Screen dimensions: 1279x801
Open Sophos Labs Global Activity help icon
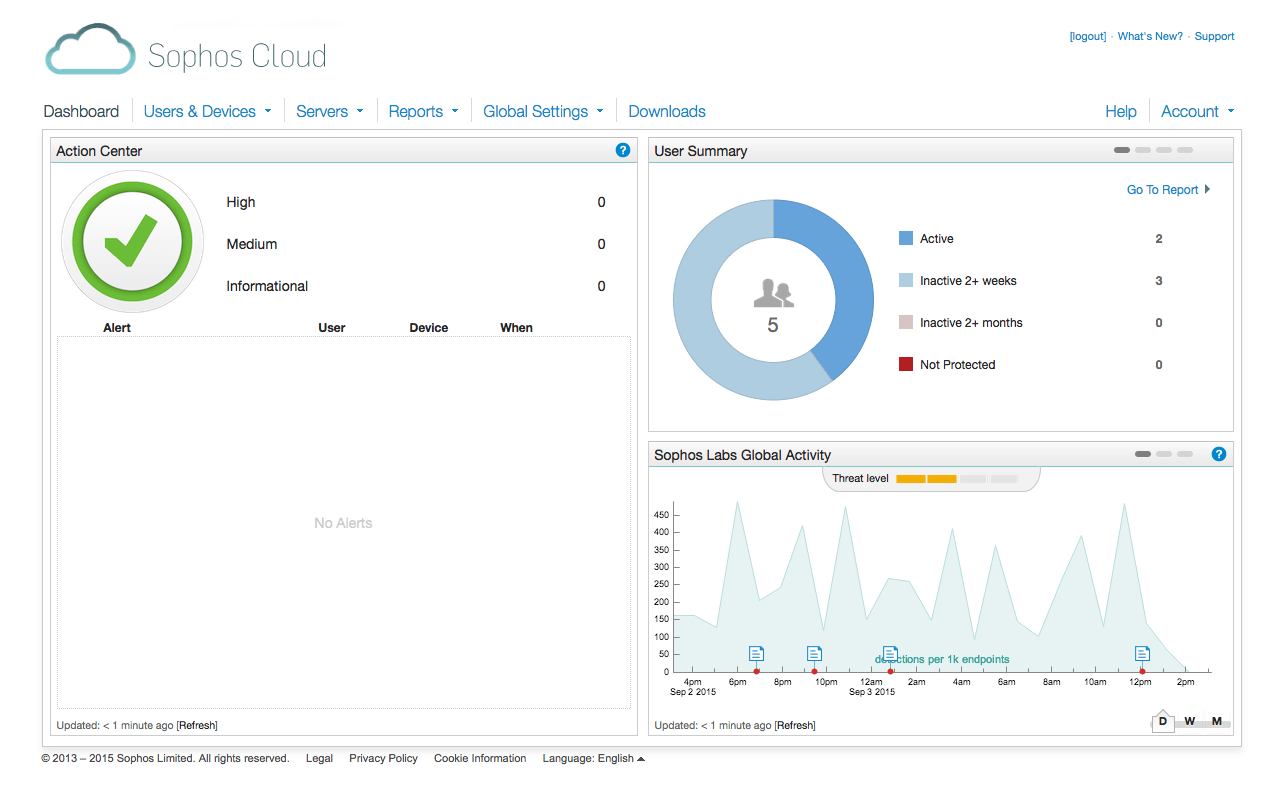[x=1218, y=454]
